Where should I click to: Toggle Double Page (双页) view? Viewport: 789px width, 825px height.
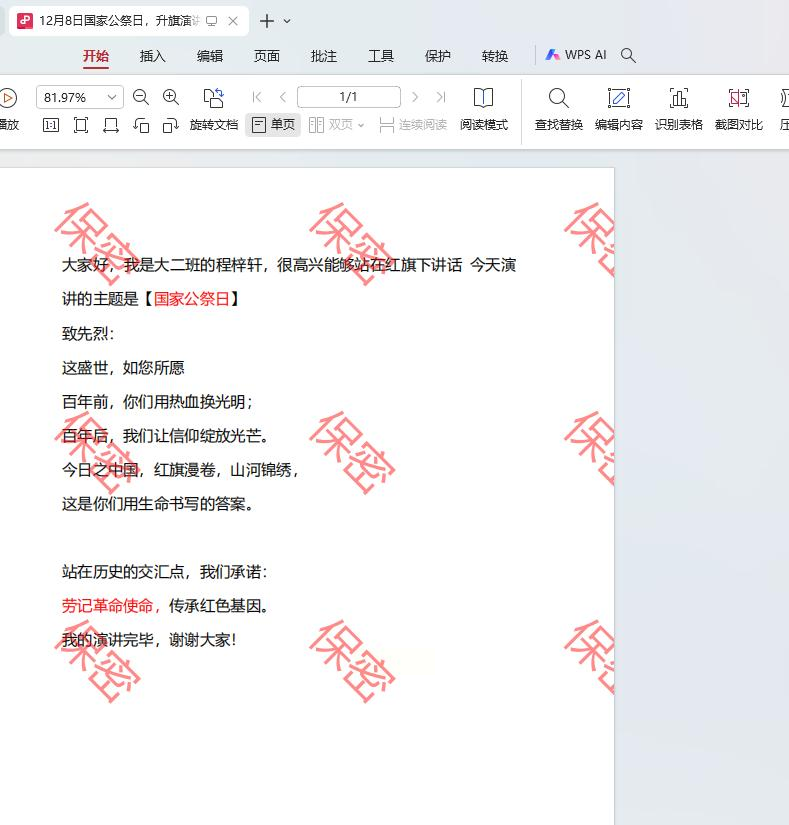pos(330,125)
